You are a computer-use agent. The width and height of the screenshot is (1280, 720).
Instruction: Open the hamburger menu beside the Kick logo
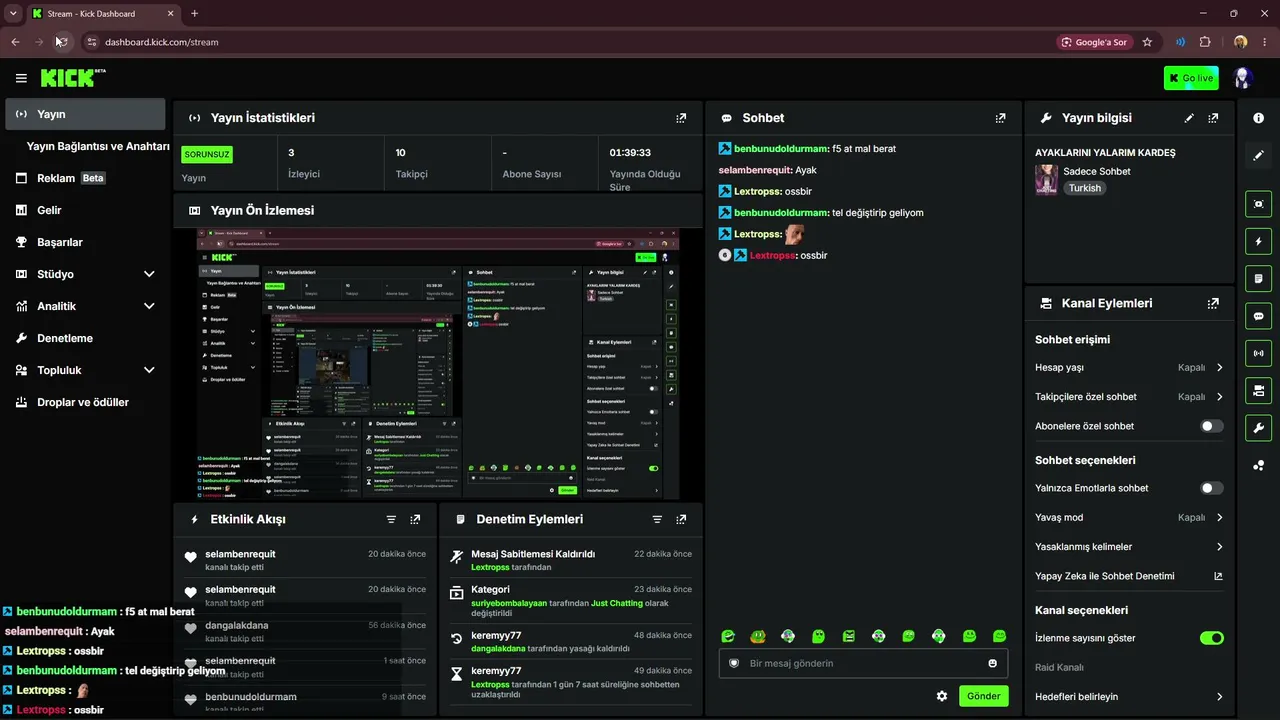[x=21, y=78]
